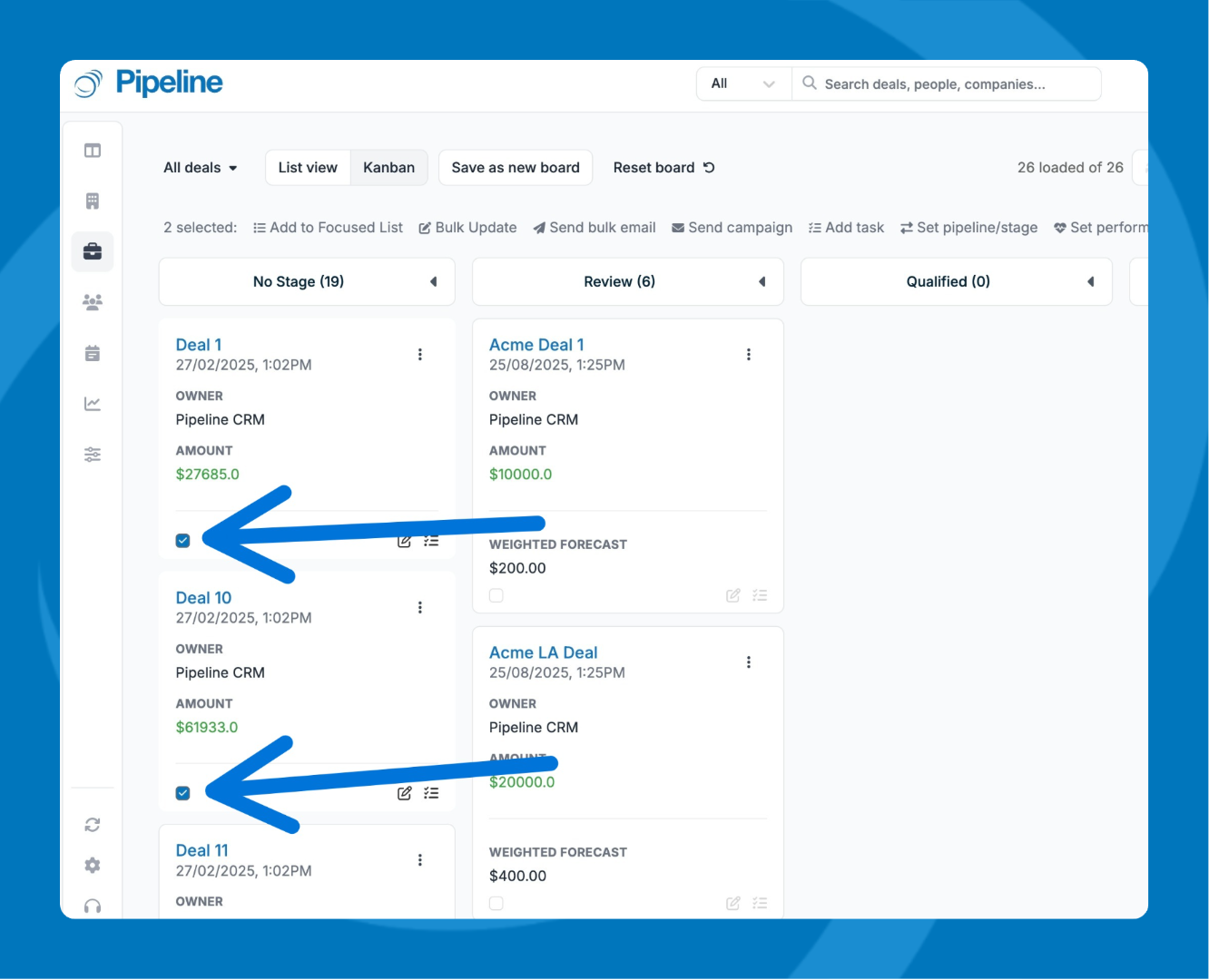Image resolution: width=1209 pixels, height=980 pixels.
Task: Open the Deal 10 title link
Action: tap(203, 598)
